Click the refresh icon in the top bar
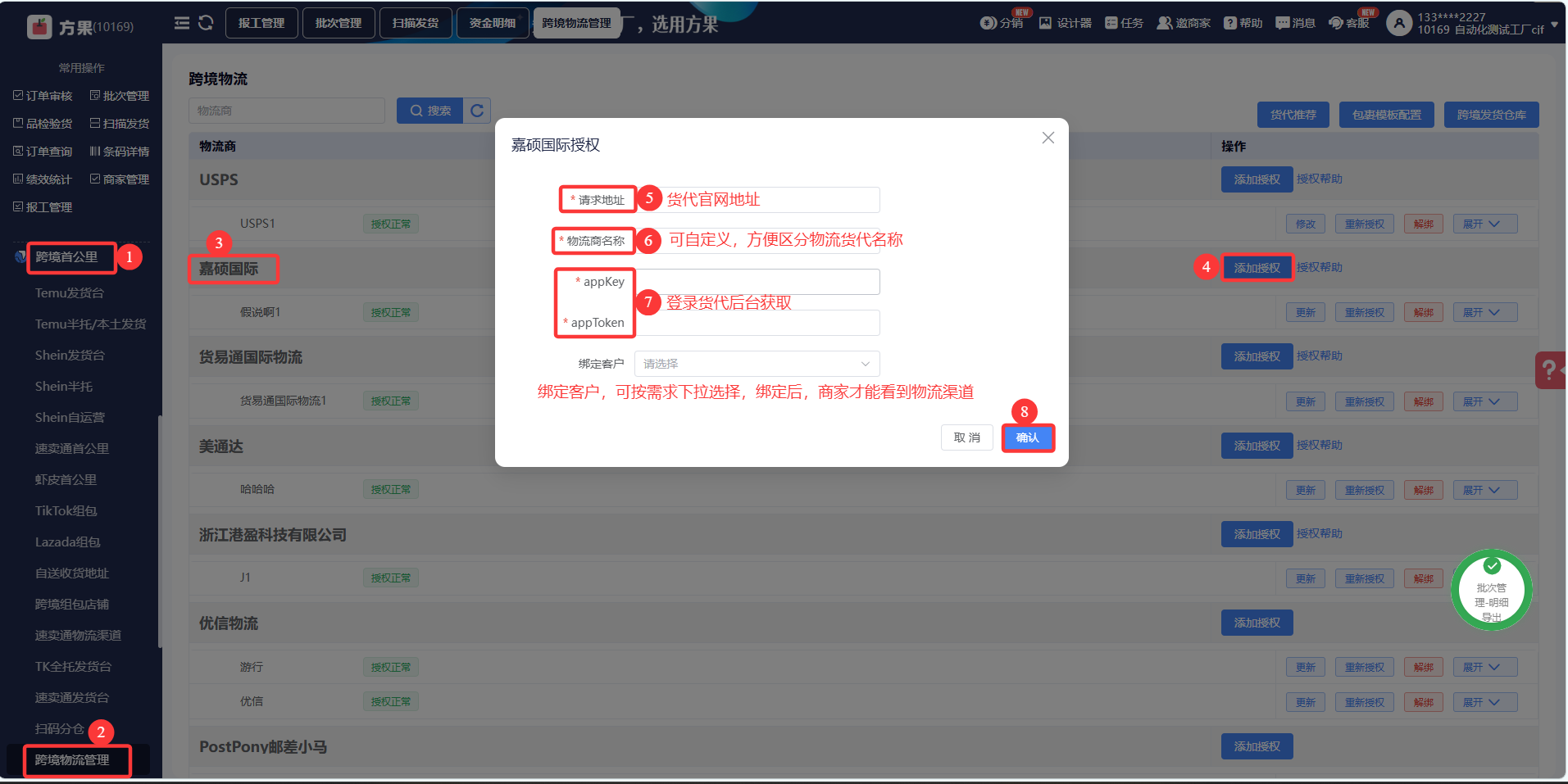The image size is (1568, 784). click(x=206, y=23)
